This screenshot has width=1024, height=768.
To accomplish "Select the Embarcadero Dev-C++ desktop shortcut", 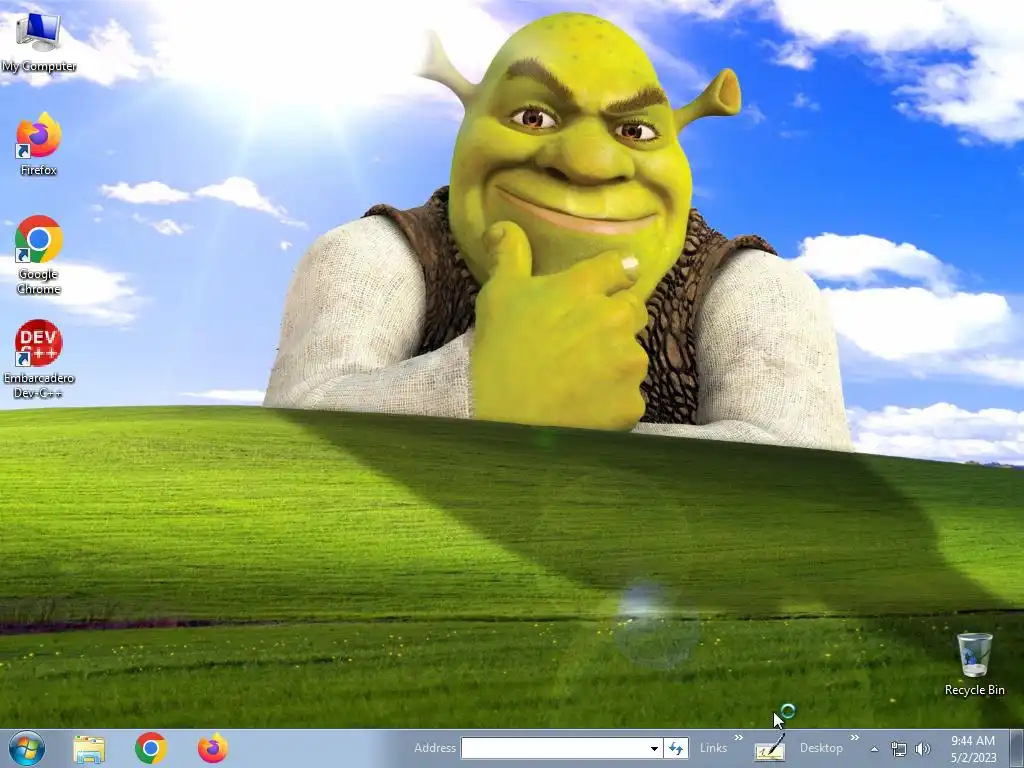I will pyautogui.click(x=39, y=359).
